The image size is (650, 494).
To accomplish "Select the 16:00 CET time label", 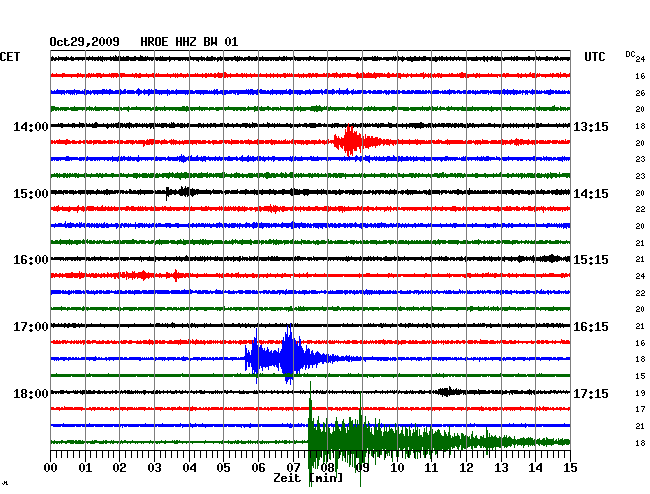I will (31, 260).
